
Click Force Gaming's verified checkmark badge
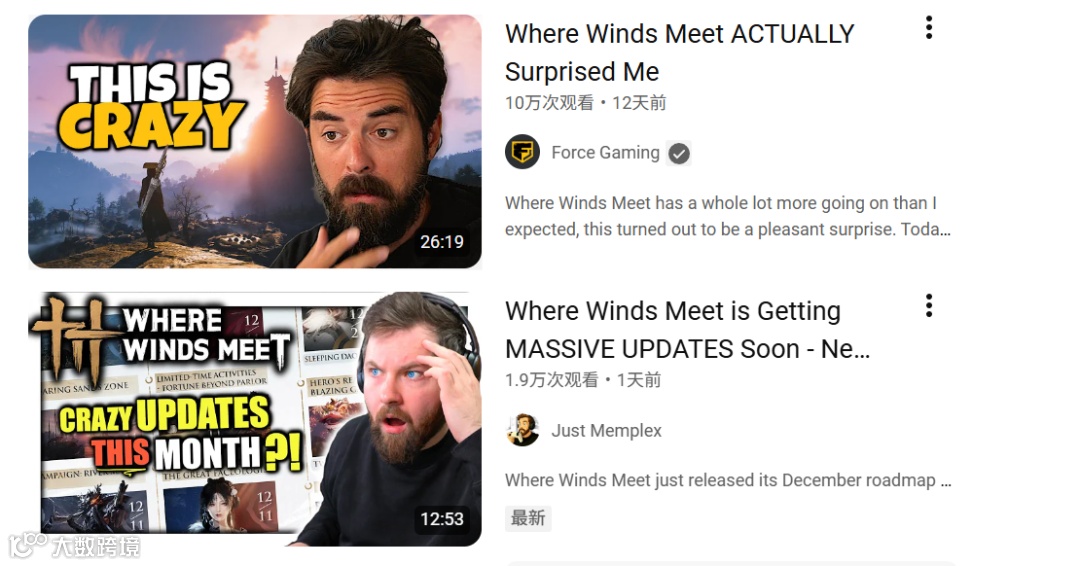(x=679, y=153)
